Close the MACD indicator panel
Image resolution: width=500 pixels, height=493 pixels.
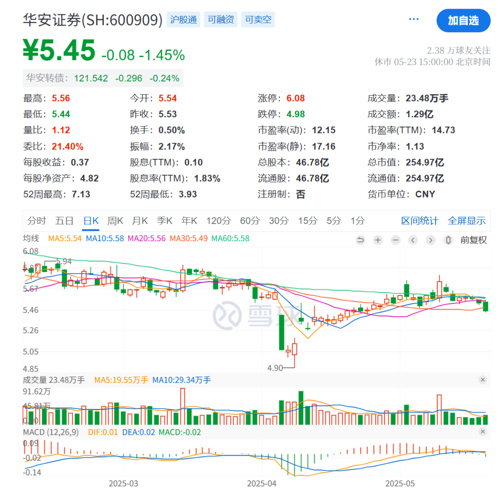click(x=482, y=432)
